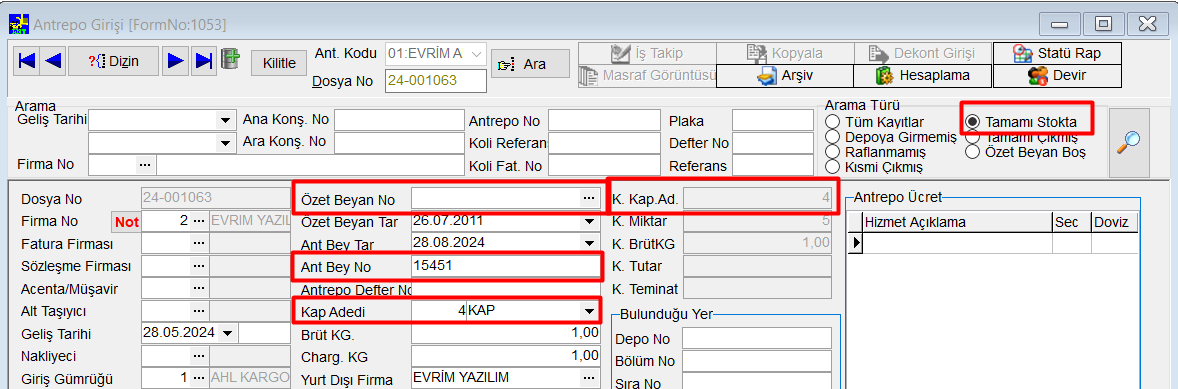This screenshot has height=389, width=1178.
Task: Click the Kopyala copy button
Action: point(784,54)
